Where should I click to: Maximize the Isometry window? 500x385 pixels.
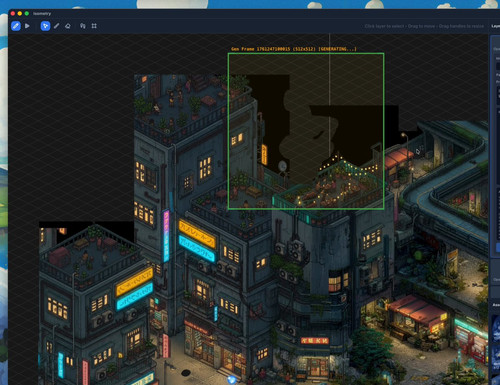click(27, 13)
